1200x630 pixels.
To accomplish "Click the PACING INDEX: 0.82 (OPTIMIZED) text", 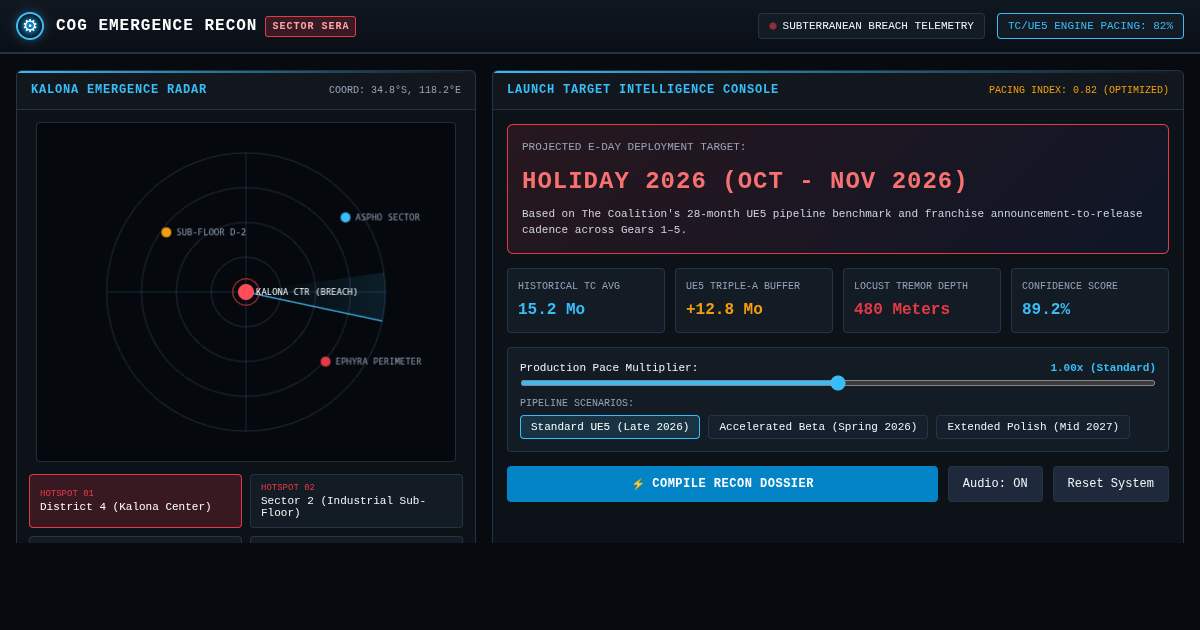I will tap(1079, 90).
